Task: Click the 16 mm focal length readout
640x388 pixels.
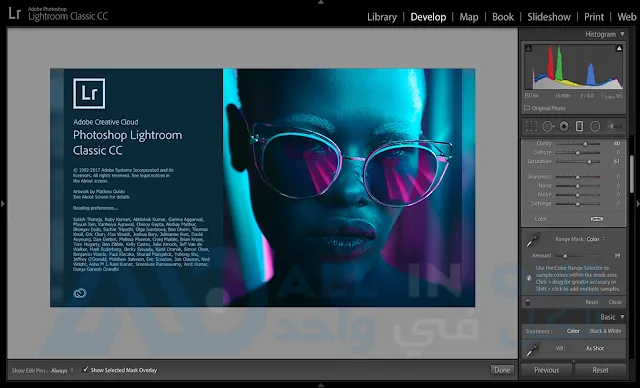Action: 562,95
